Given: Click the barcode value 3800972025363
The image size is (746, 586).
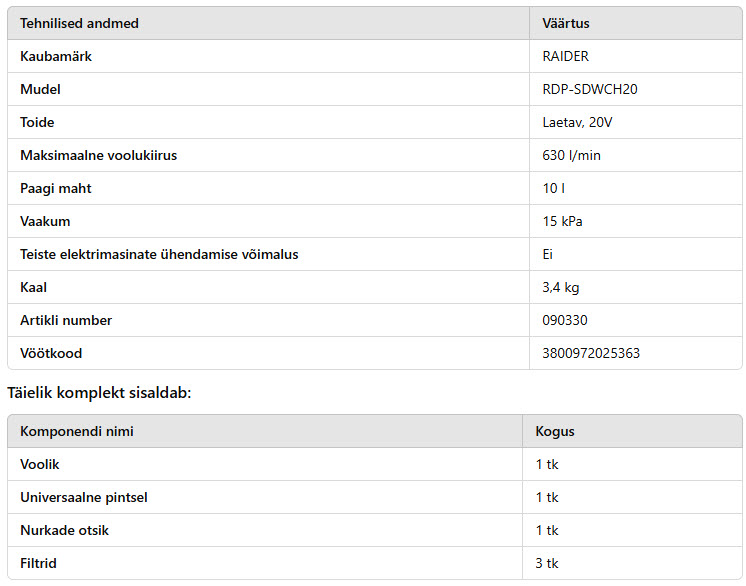Looking at the screenshot, I should tap(591, 353).
